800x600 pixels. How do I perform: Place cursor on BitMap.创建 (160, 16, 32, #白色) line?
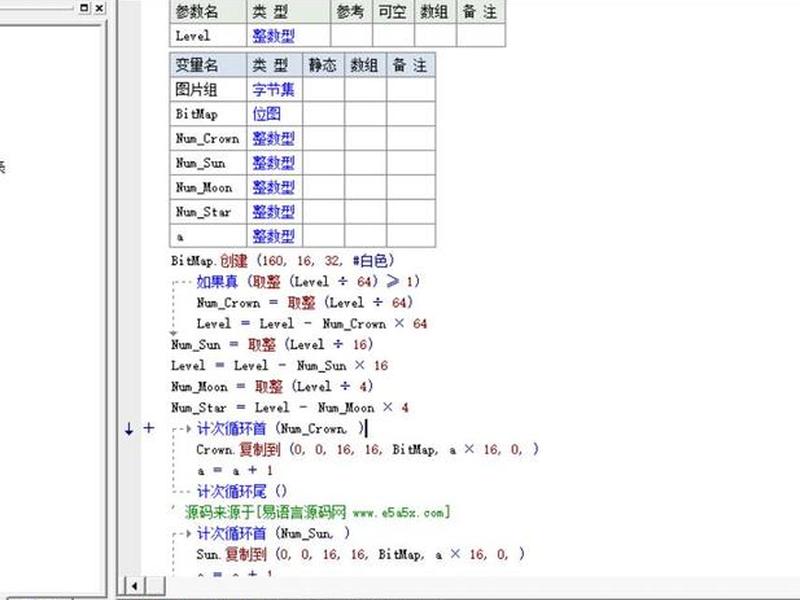coord(283,261)
